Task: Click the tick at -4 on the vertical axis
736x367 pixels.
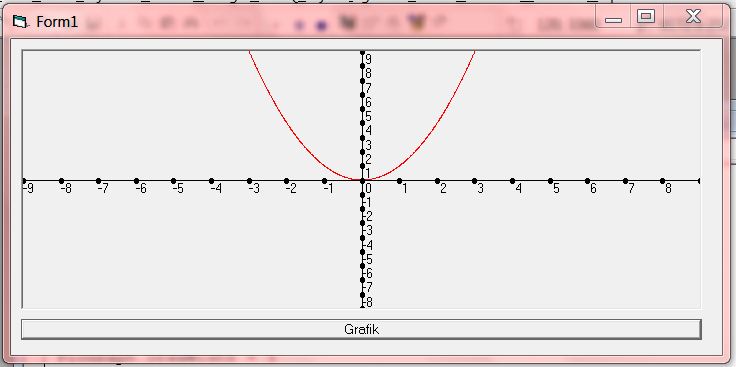Action: click(362, 238)
